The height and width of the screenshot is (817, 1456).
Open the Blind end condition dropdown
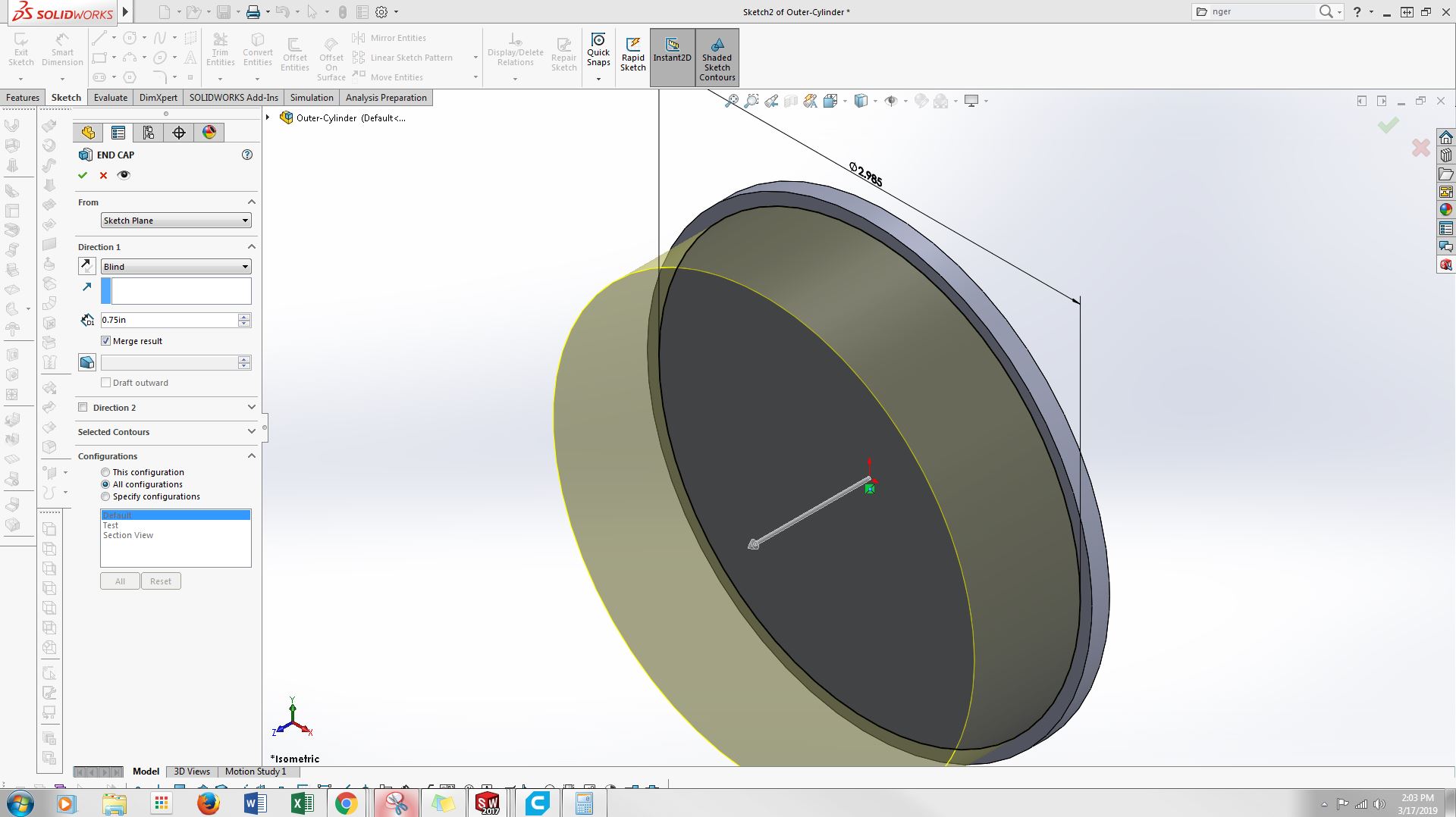tap(176, 267)
